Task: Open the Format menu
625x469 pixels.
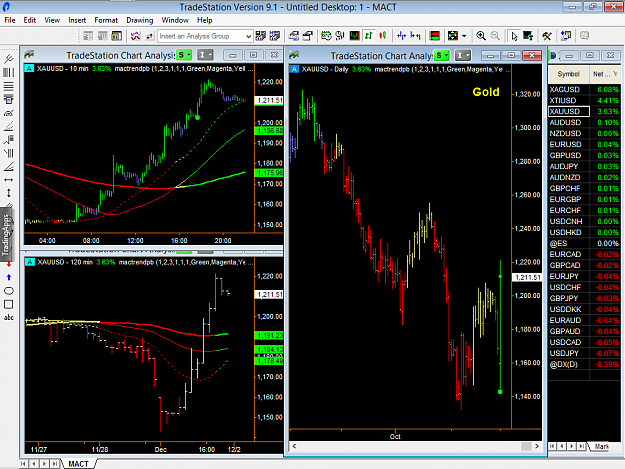Action: click(106, 20)
